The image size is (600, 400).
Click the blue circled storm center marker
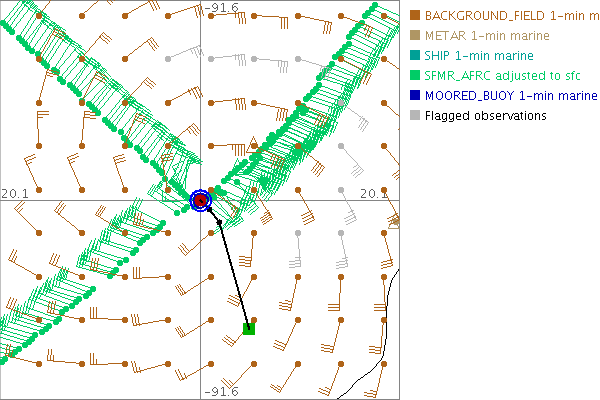(201, 200)
